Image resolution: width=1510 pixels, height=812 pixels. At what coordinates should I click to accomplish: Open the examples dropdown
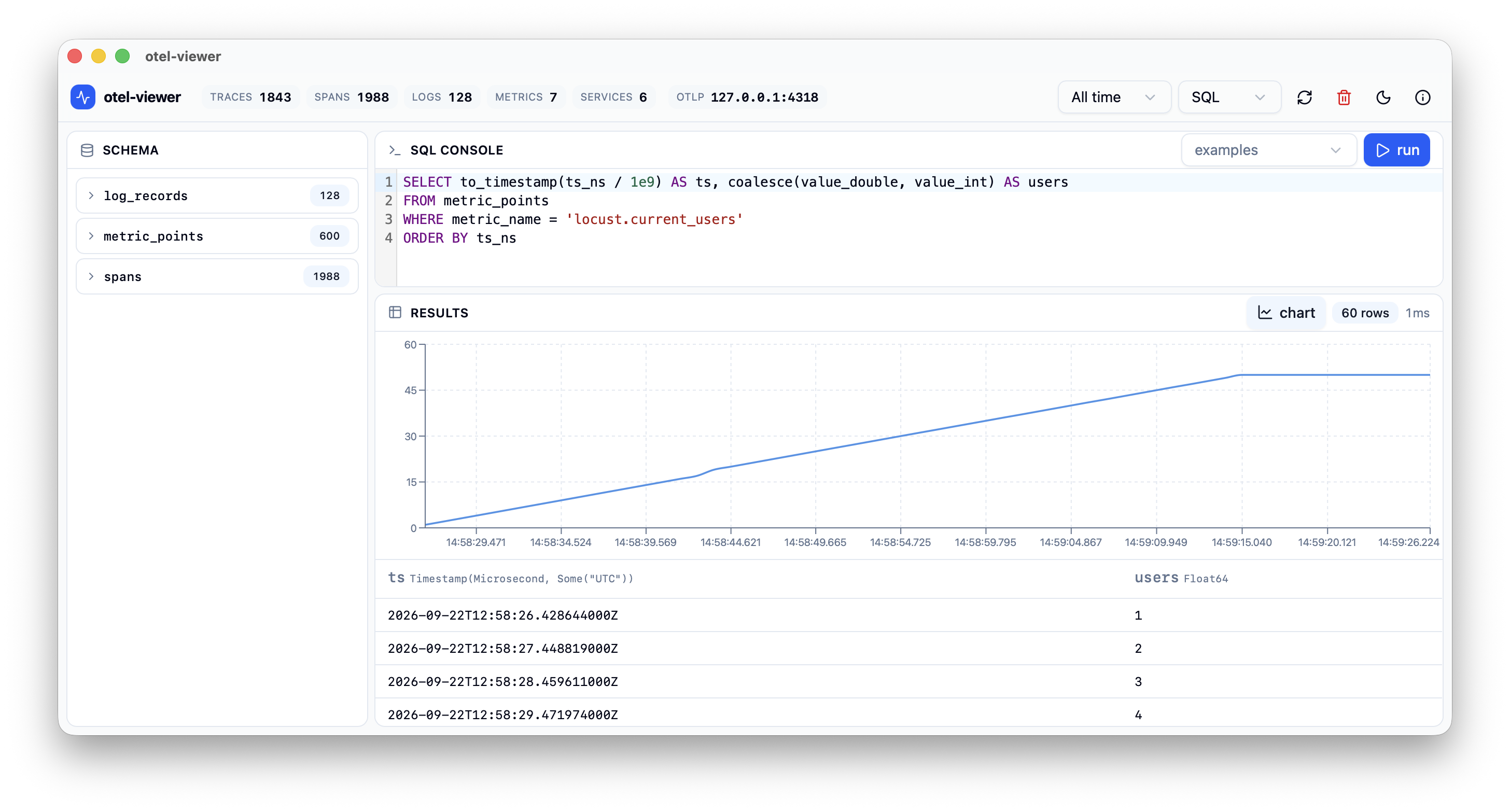coord(1268,150)
